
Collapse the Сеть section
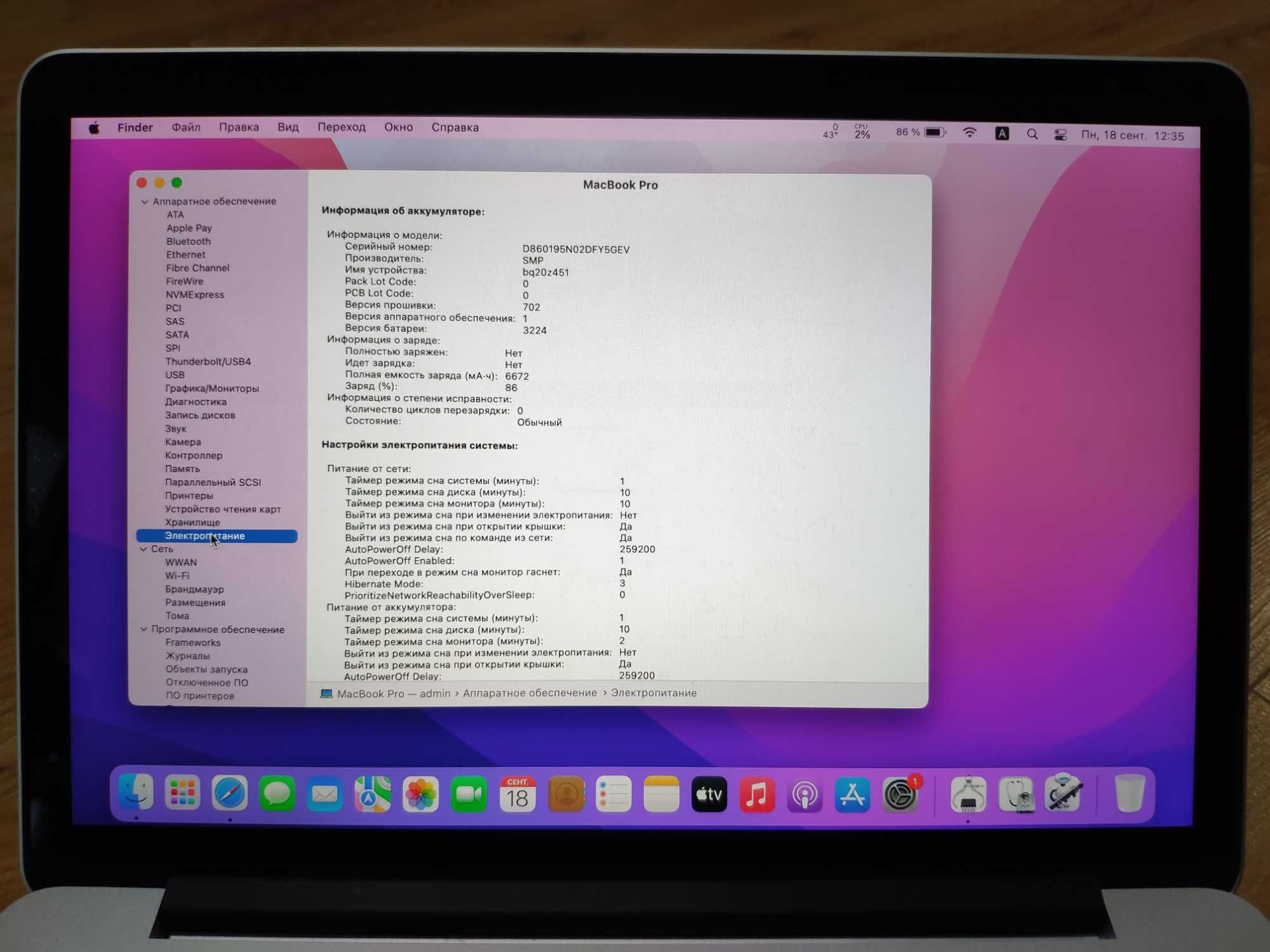[x=144, y=549]
